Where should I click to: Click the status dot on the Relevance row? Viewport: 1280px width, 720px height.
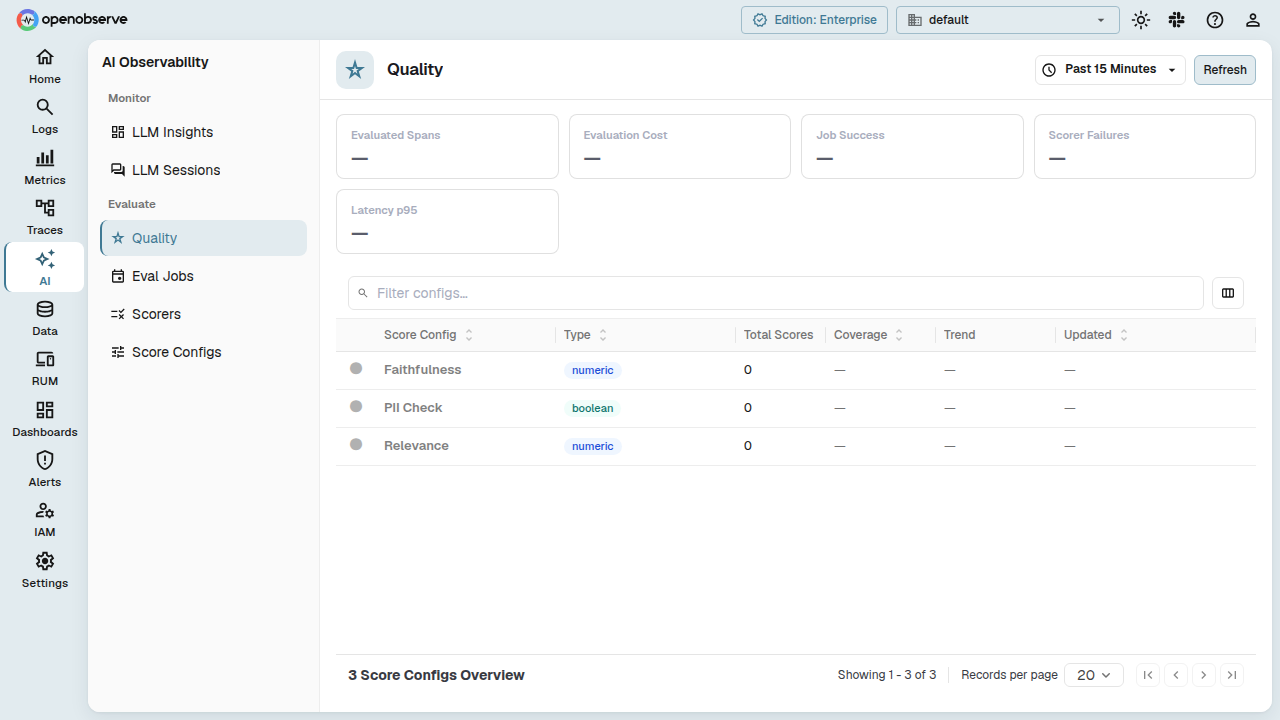pyautogui.click(x=356, y=444)
